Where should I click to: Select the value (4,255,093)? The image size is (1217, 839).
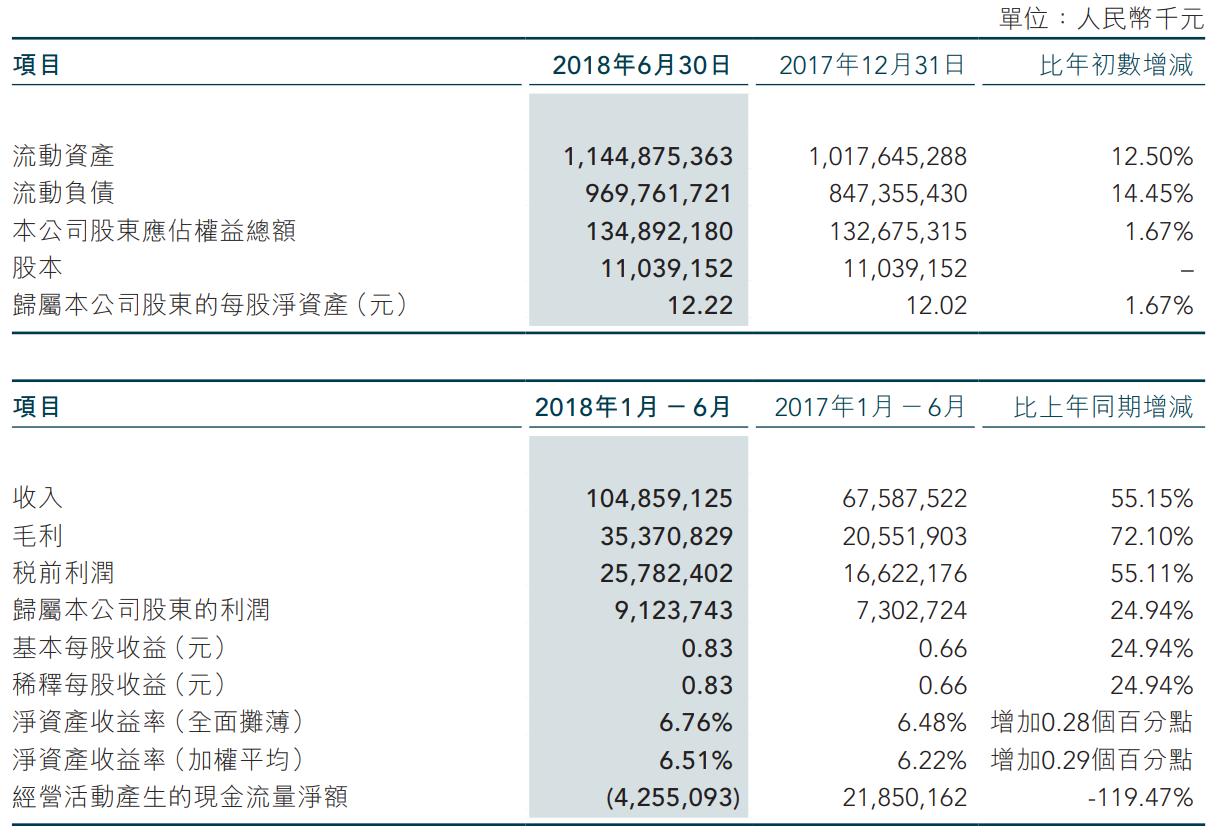pyautogui.click(x=673, y=798)
